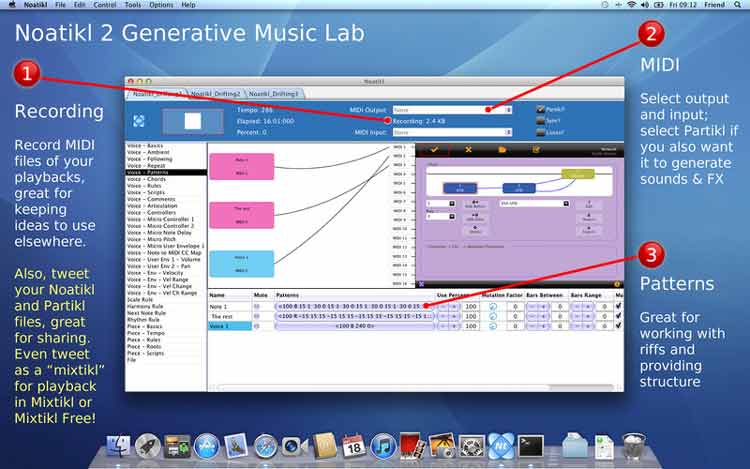This screenshot has height=469, width=750.
Task: Click the Mutation Factor icon in the Voice 1 row
Action: click(493, 326)
